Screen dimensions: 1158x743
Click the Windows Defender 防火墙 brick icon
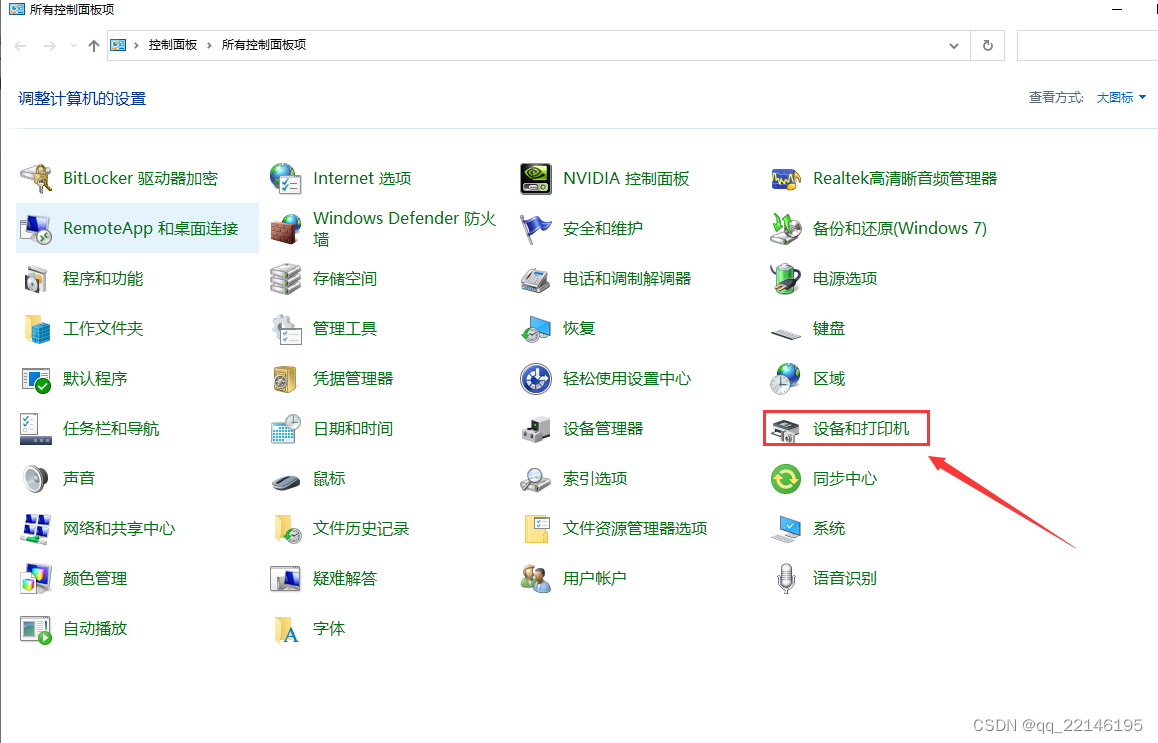[286, 229]
